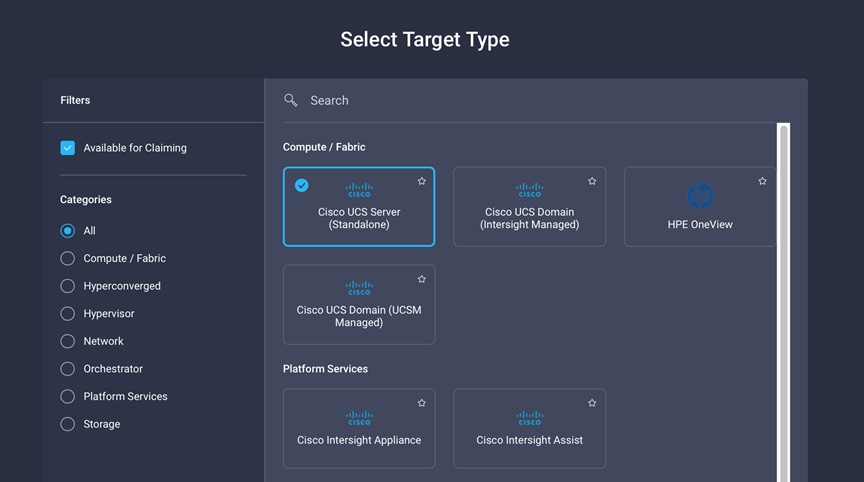
Task: Click the Cisco logo on UCS Domain (UCSM Managed)
Action: point(359,288)
